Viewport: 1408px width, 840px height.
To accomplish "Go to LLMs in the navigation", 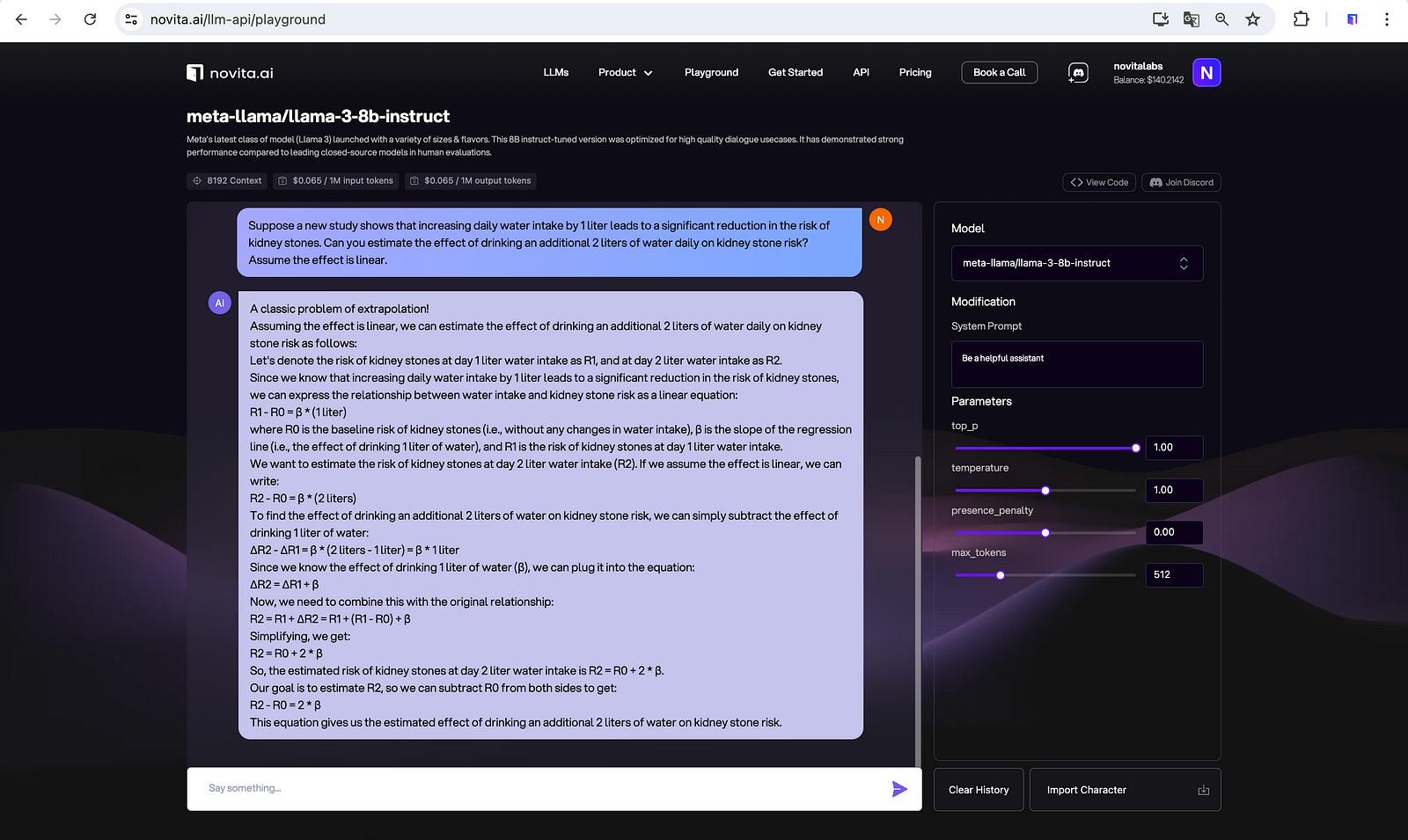I will pyautogui.click(x=556, y=73).
